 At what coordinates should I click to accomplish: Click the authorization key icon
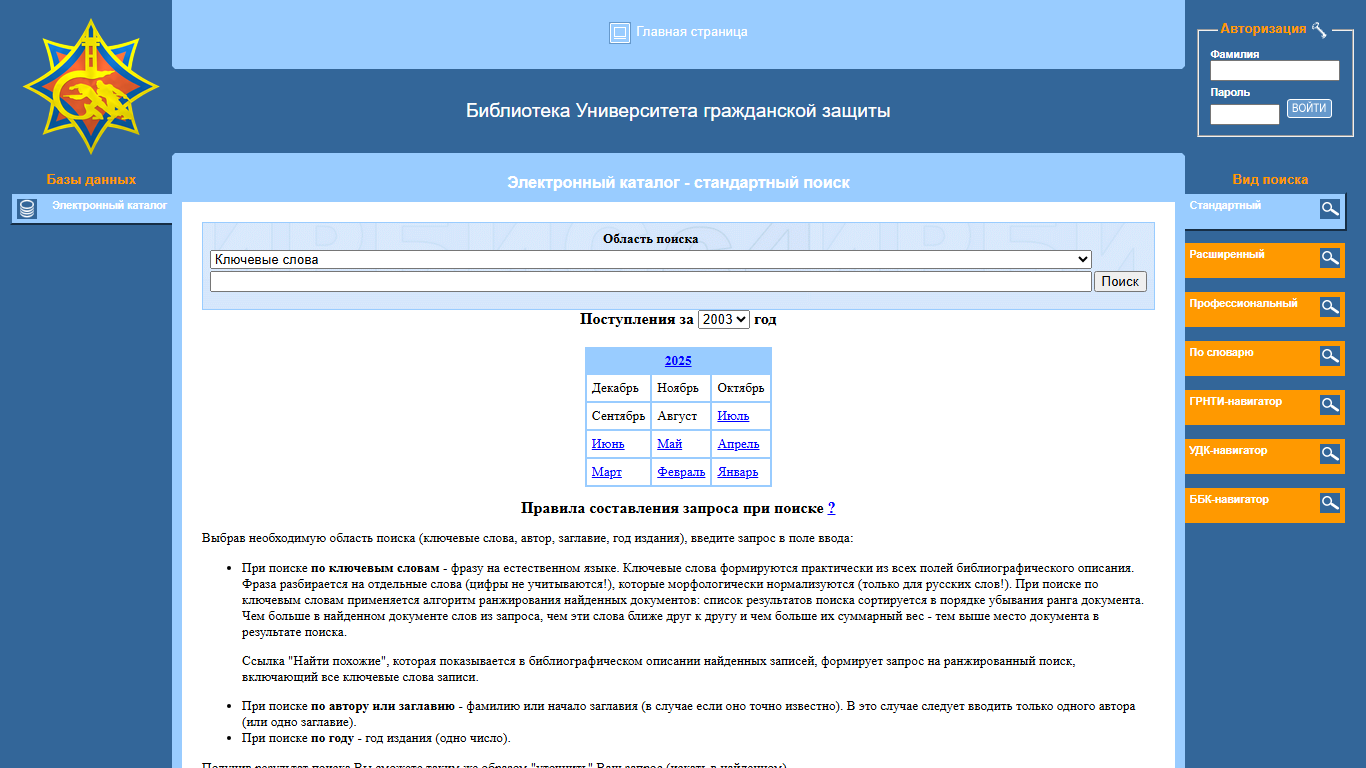[x=1319, y=29]
